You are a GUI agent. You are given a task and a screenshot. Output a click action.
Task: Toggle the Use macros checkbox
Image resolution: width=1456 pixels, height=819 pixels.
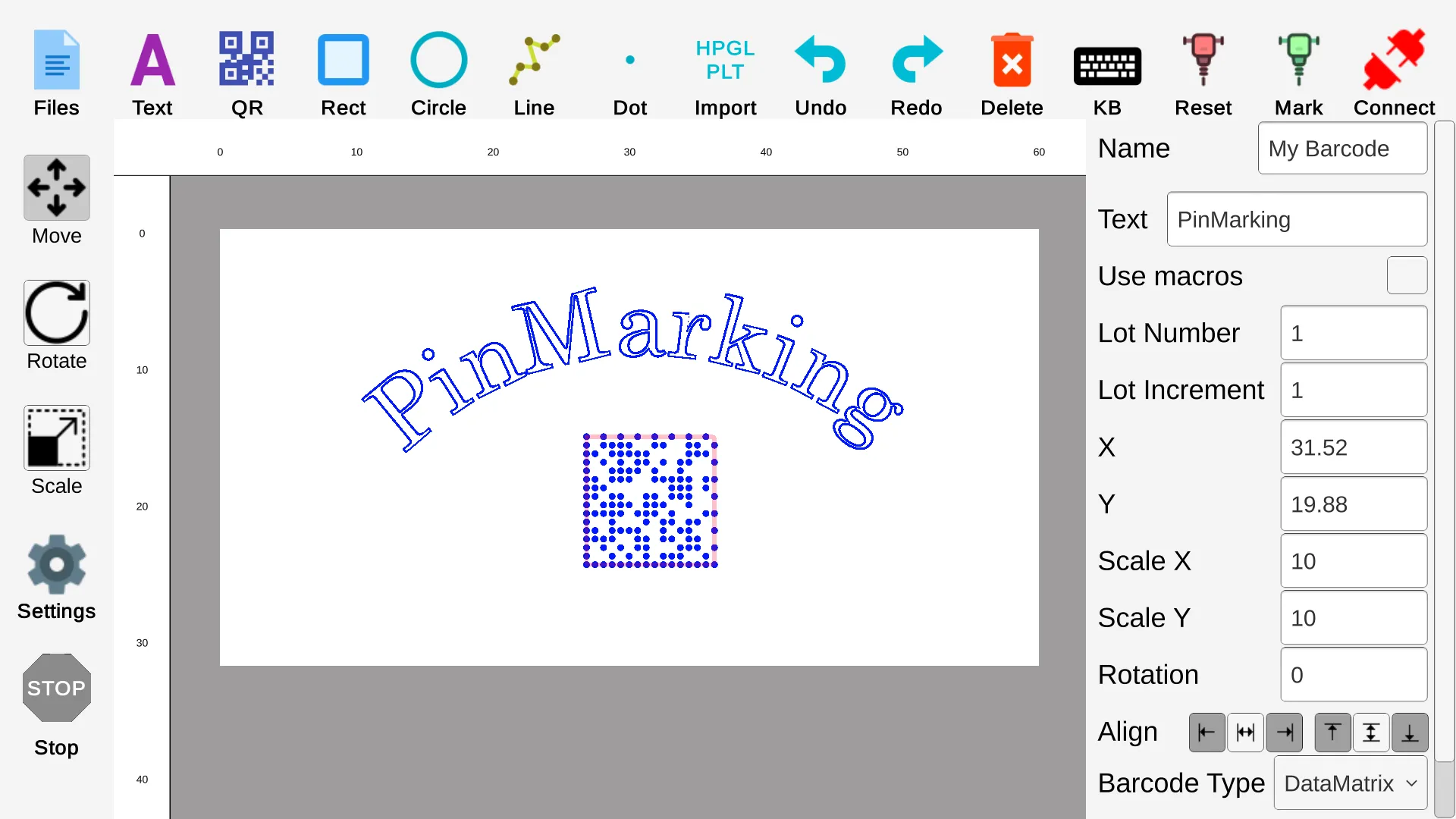[1407, 276]
